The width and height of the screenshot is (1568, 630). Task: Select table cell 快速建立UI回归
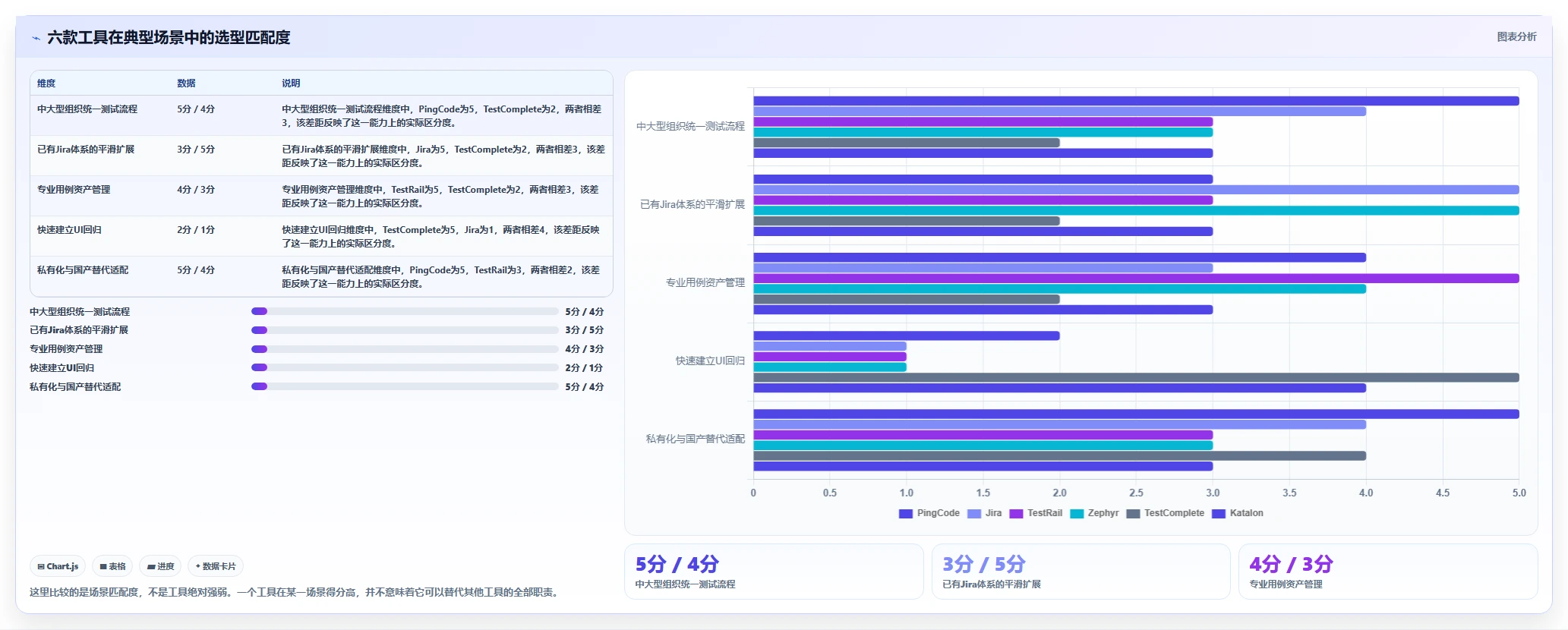pos(69,230)
